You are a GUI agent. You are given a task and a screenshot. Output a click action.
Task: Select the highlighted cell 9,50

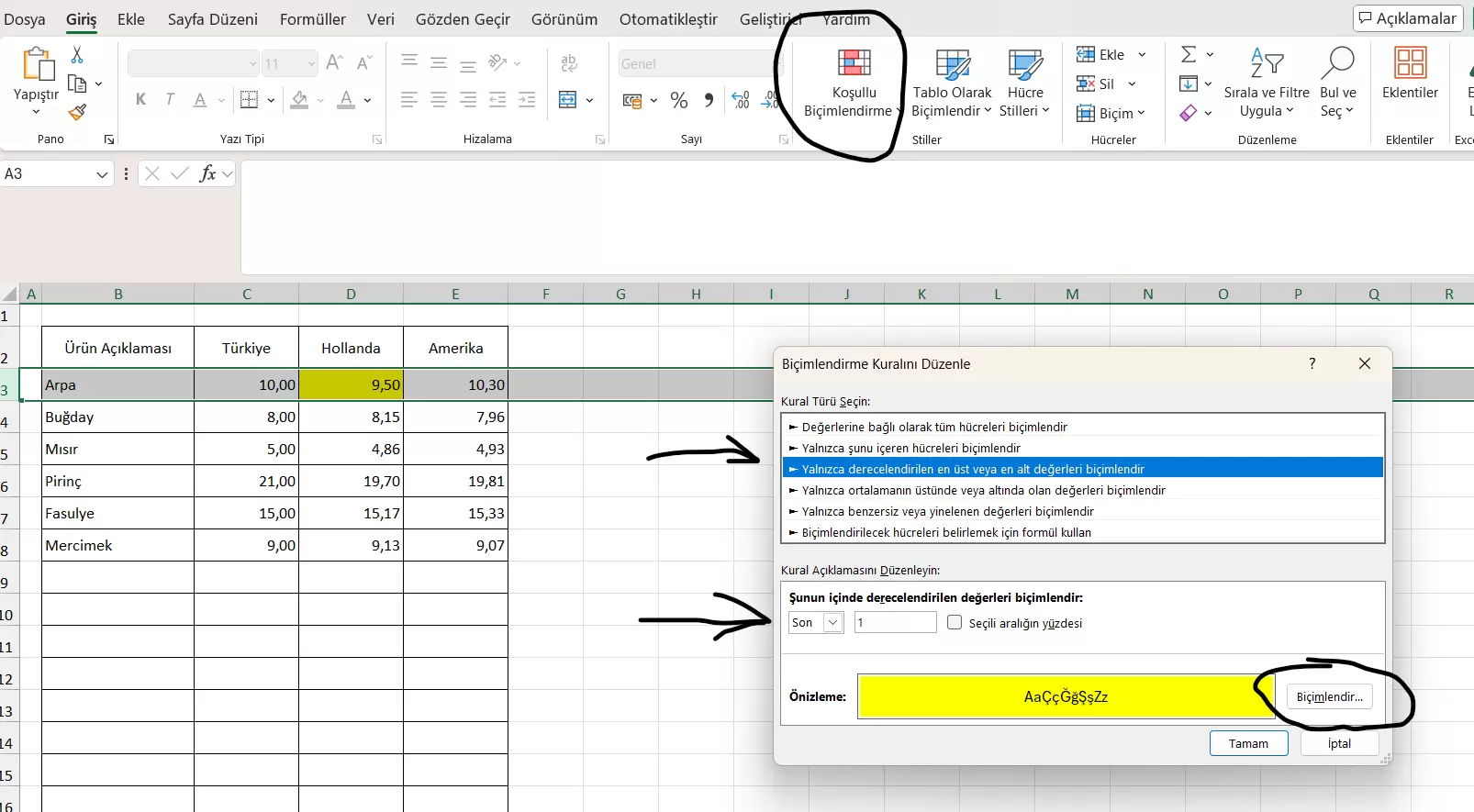(351, 384)
